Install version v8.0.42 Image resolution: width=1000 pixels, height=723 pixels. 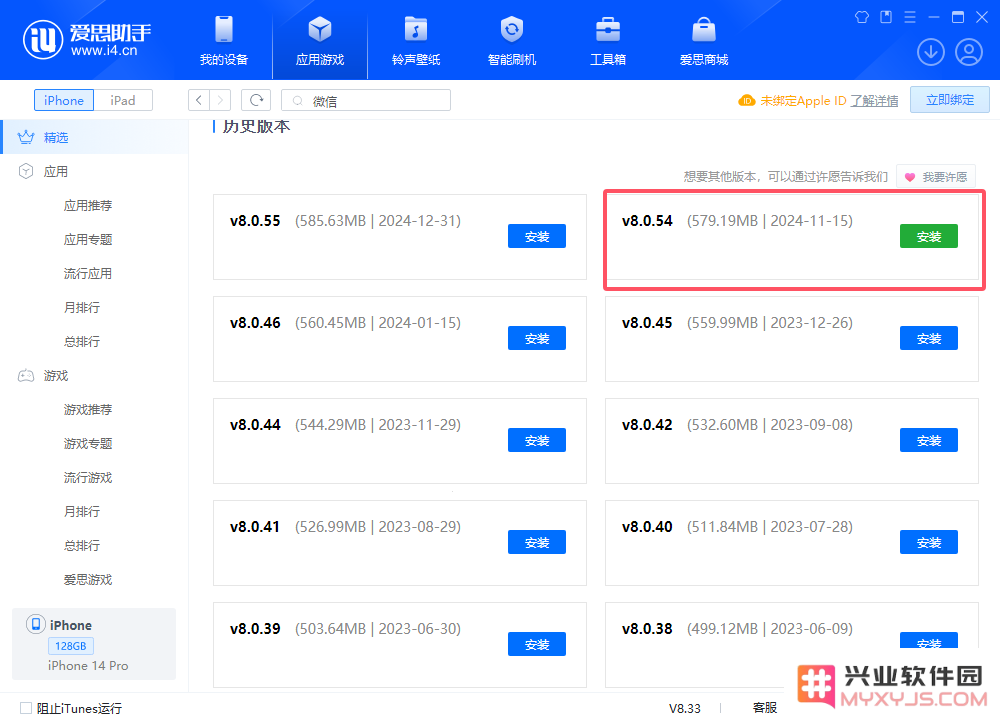929,441
